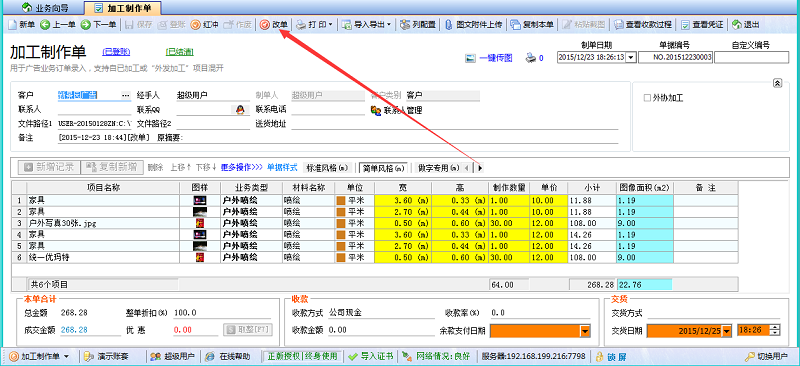
Task: Click 图文附件上传 attachment upload
Action: 473,25
